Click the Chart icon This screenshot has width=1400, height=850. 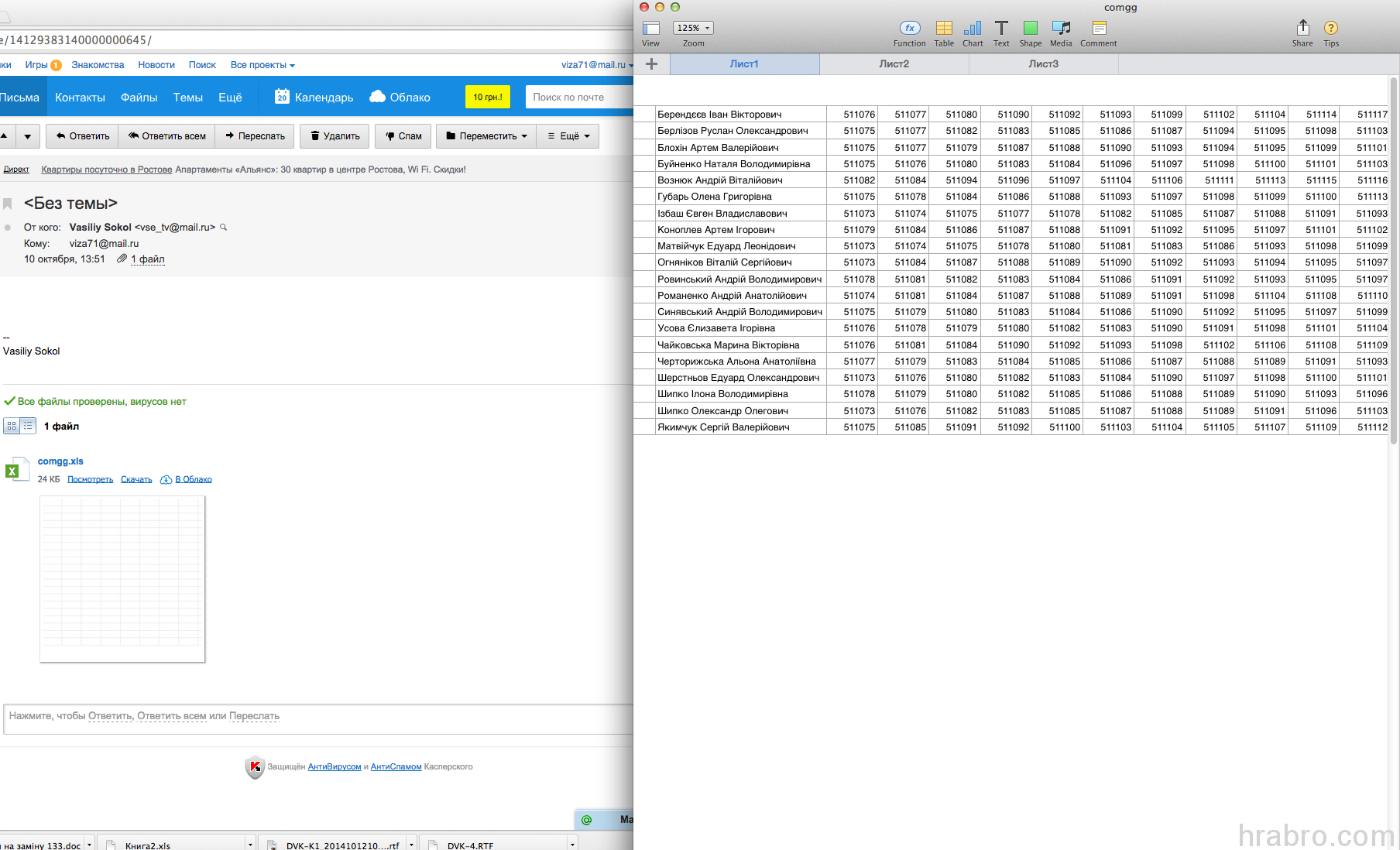tap(973, 29)
